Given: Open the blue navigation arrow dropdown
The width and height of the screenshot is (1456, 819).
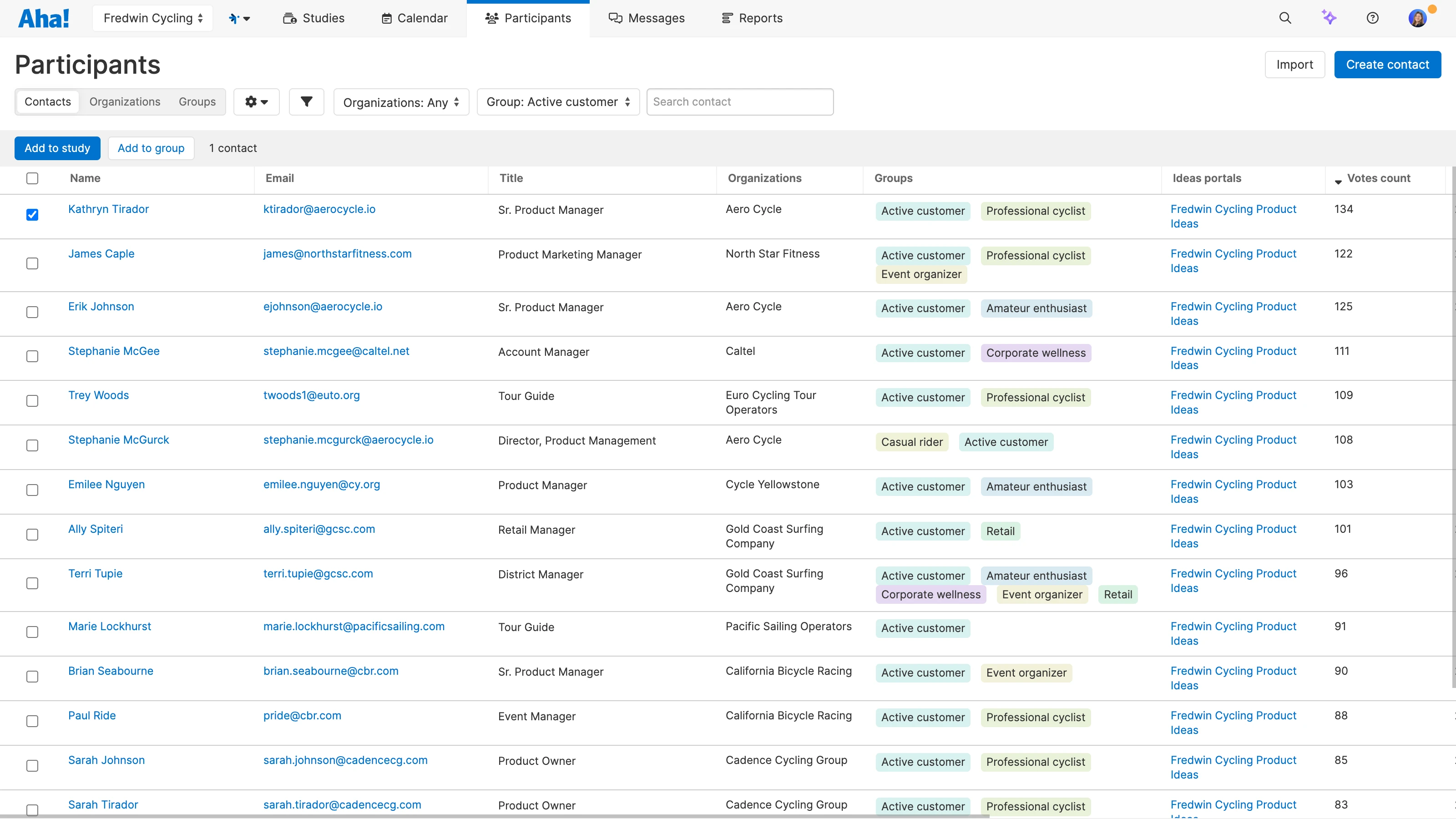Looking at the screenshot, I should point(239,18).
